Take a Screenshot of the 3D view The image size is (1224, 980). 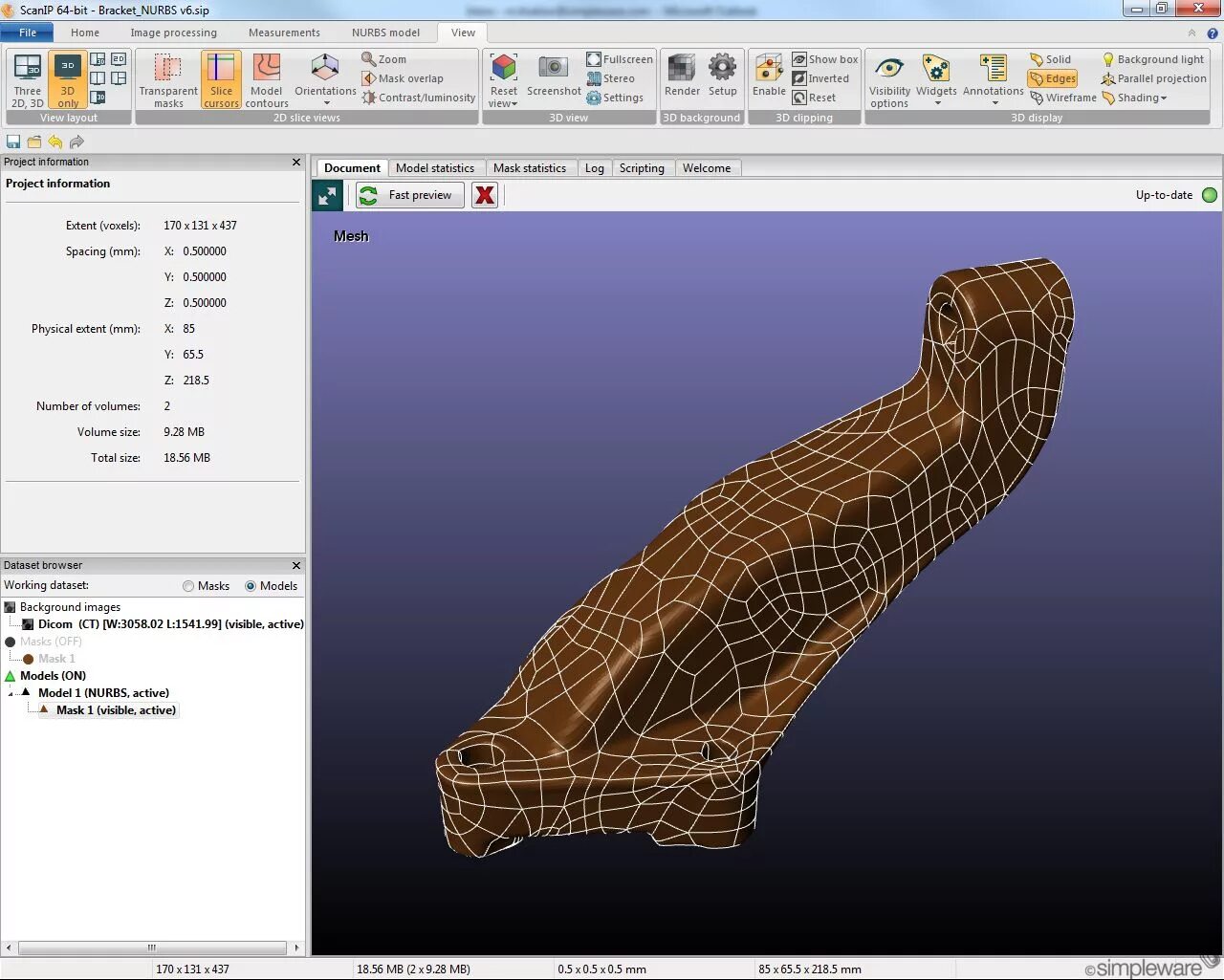coord(554,77)
